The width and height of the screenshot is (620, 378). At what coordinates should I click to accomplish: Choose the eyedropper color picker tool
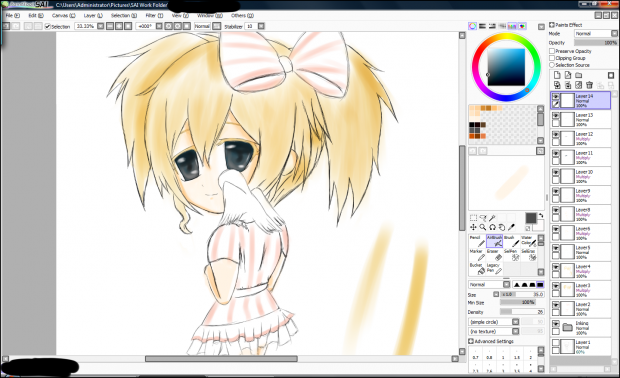[x=511, y=227]
